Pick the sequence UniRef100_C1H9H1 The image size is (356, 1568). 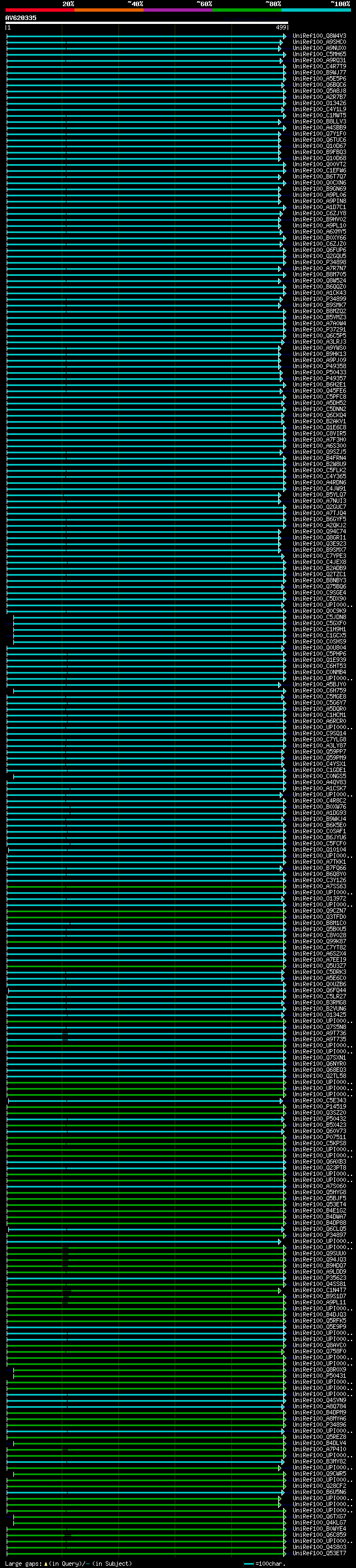pos(319,629)
